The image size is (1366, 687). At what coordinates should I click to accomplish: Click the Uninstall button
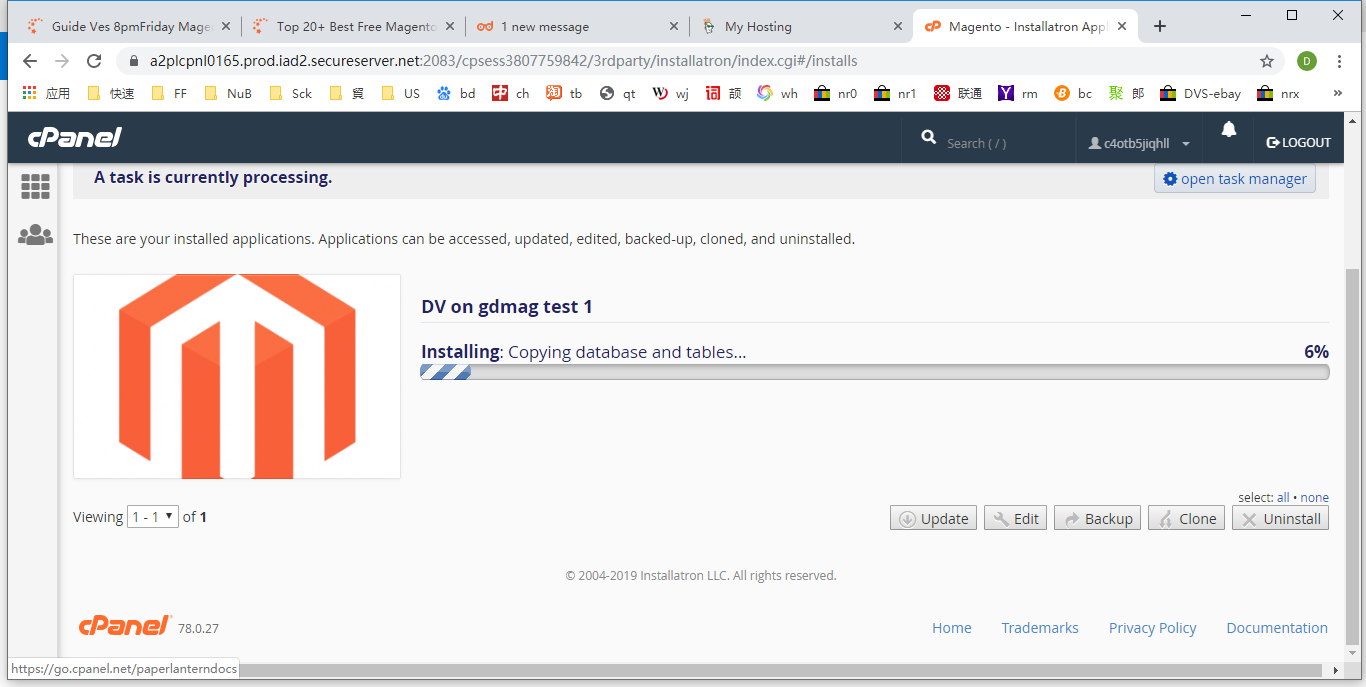pyautogui.click(x=1280, y=518)
